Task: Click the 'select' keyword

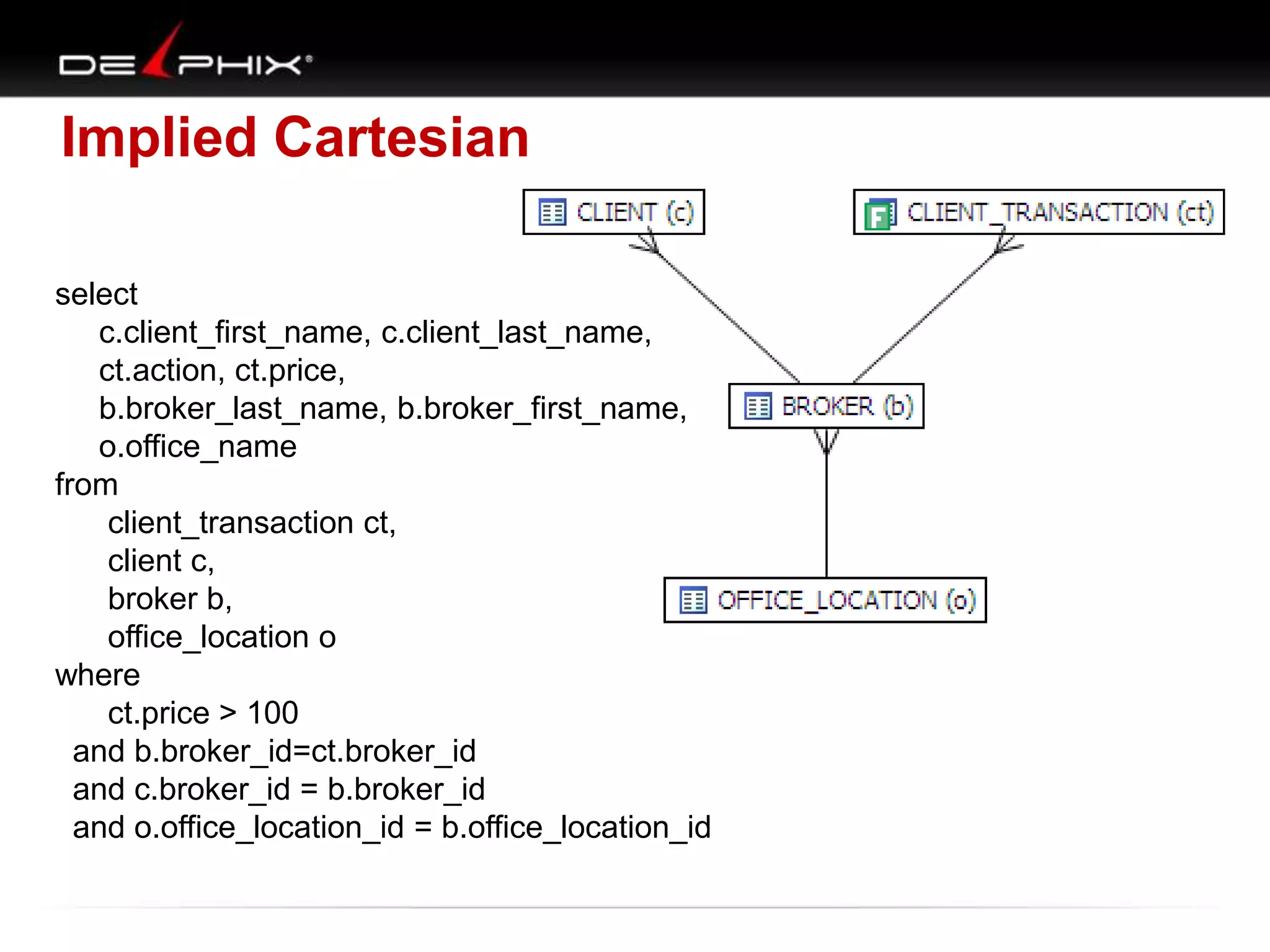Action: (x=96, y=294)
